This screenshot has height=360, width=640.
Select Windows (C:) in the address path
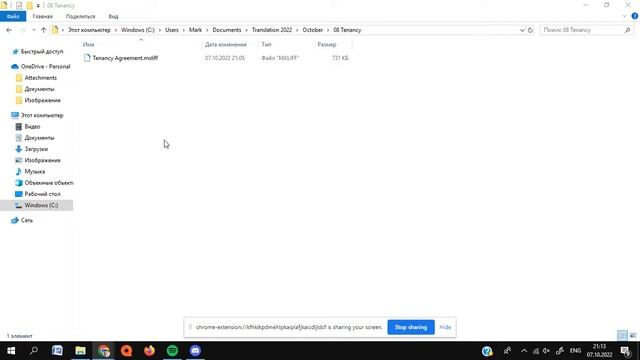pyautogui.click(x=138, y=30)
